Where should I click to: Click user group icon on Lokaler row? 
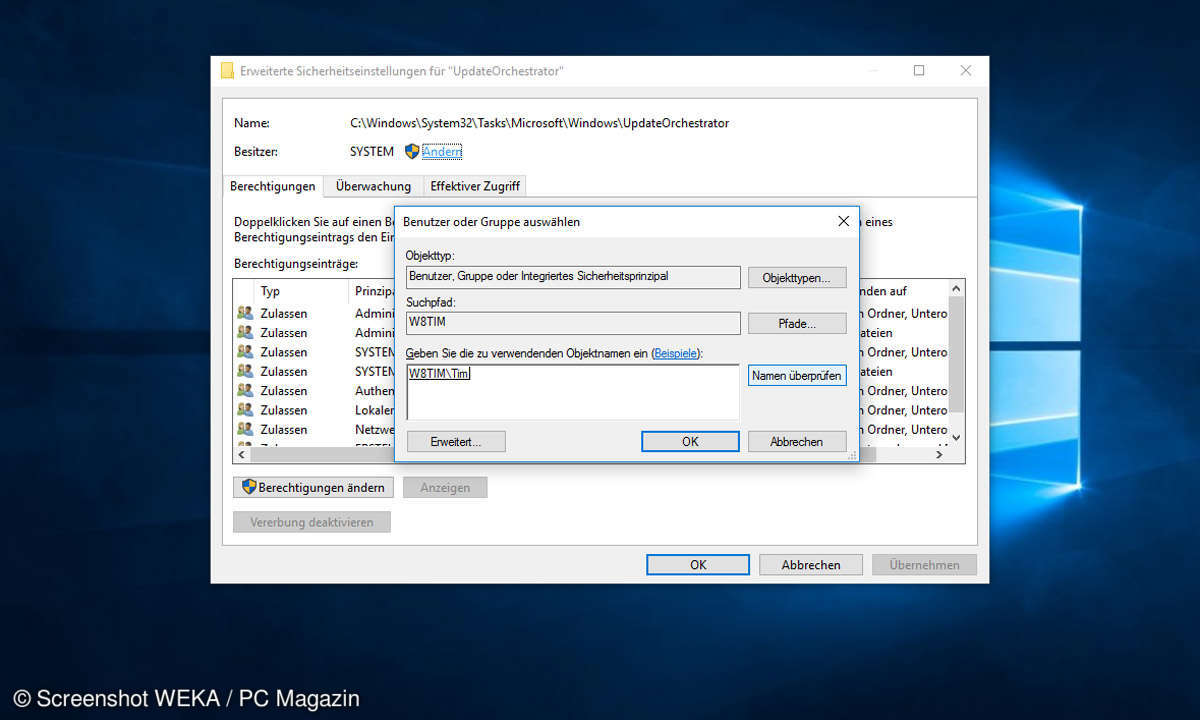(245, 410)
